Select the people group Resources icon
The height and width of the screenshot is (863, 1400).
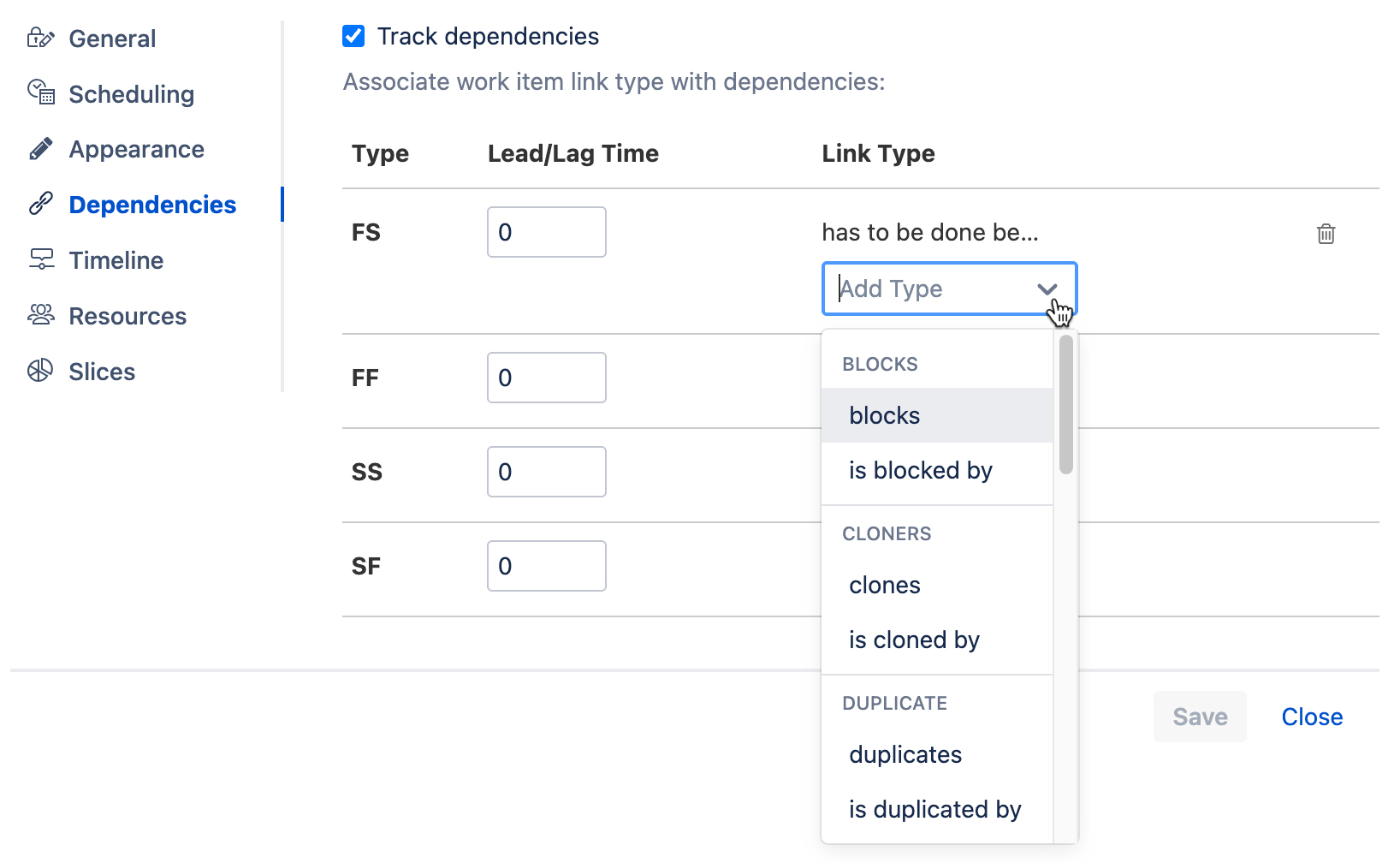(40, 315)
